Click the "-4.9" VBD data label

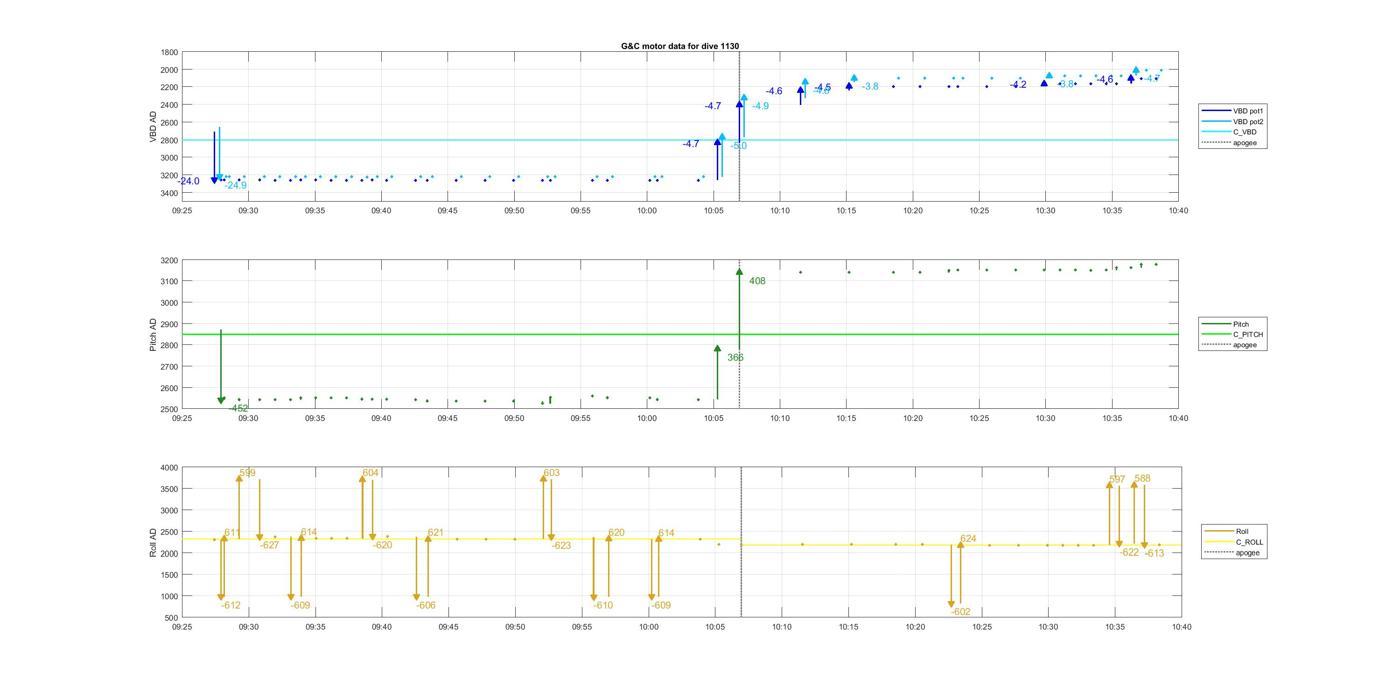[760, 106]
